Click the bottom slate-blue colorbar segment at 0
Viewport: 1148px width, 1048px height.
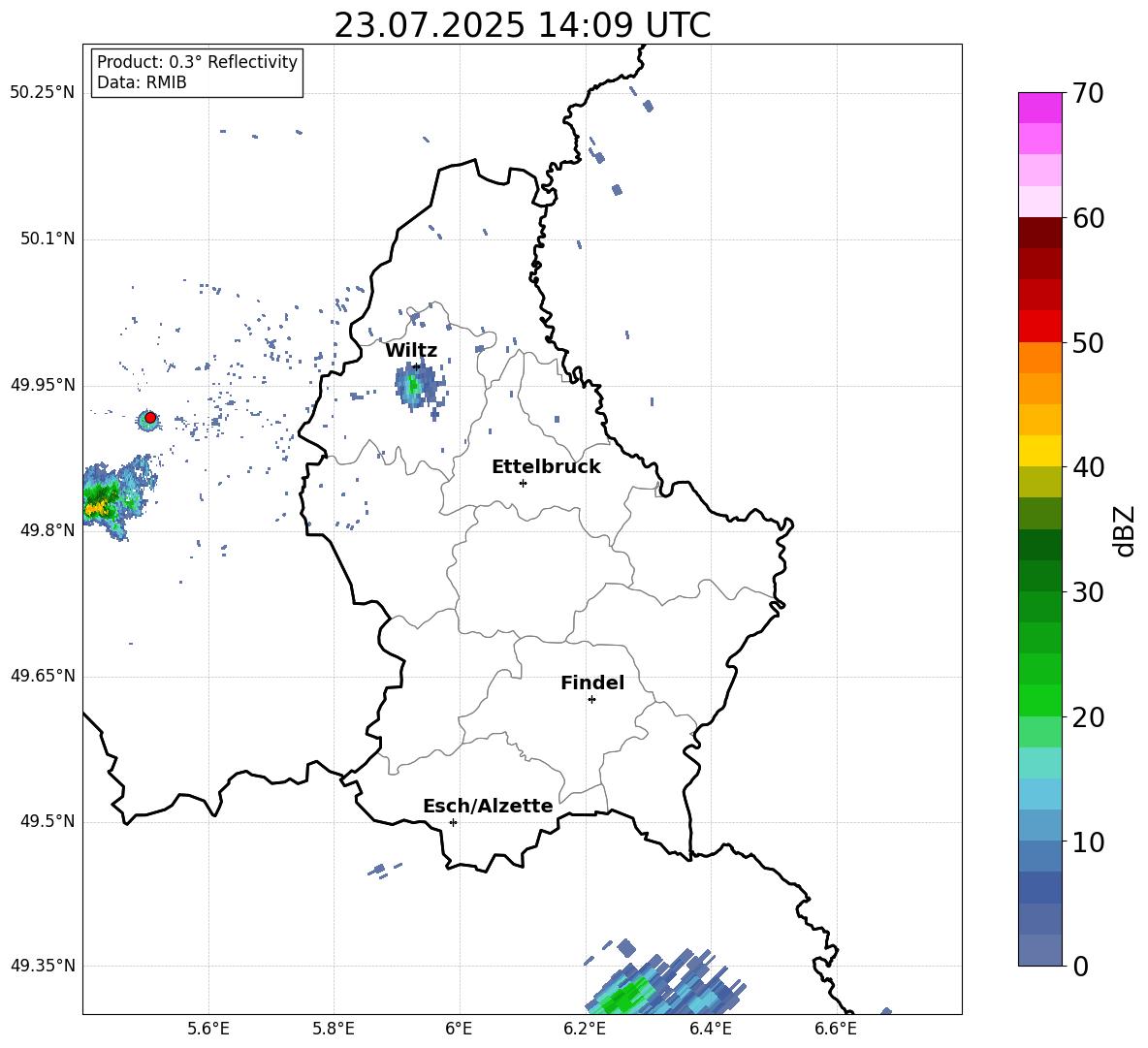click(1039, 950)
